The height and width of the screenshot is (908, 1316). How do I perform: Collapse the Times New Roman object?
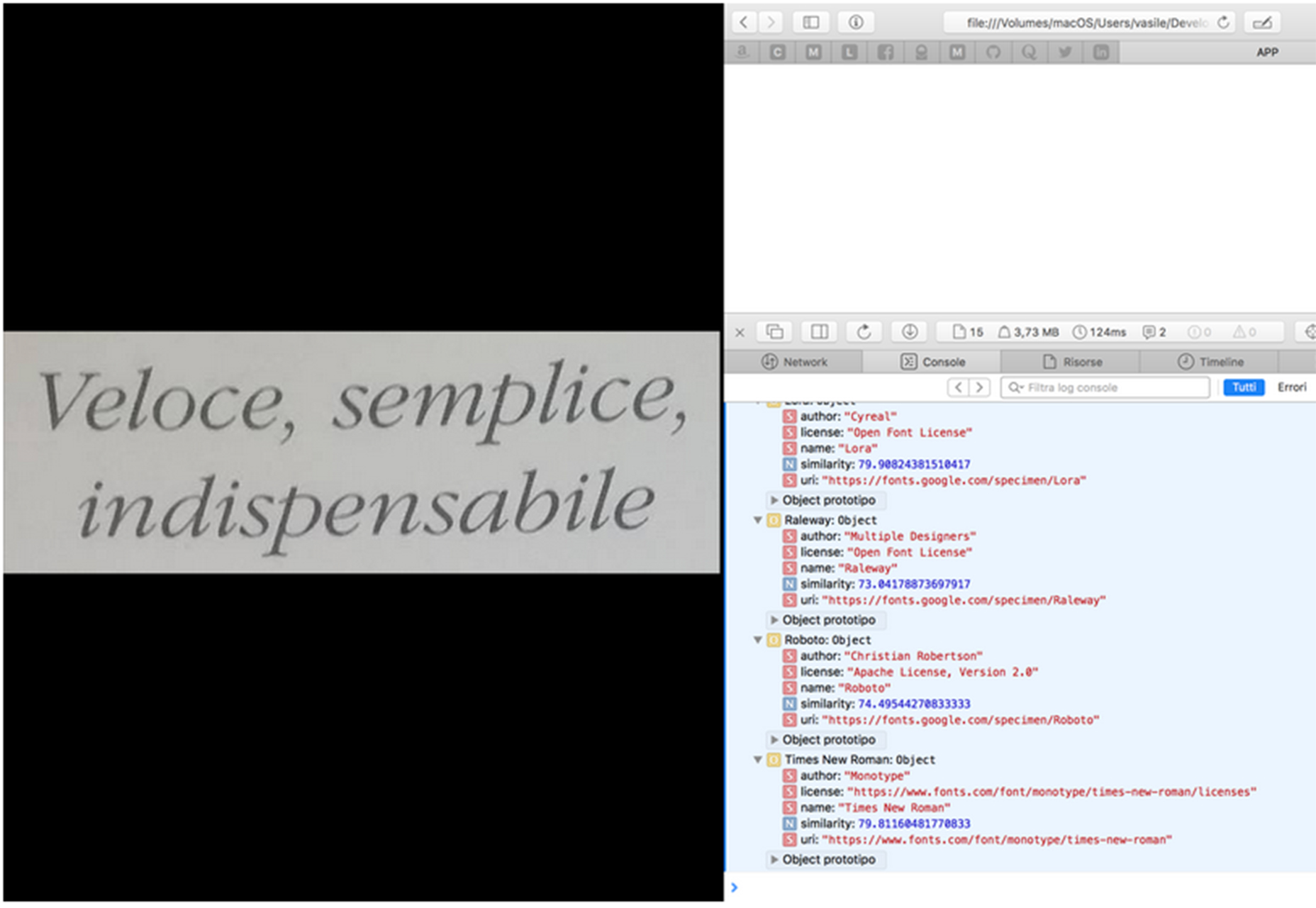757,760
